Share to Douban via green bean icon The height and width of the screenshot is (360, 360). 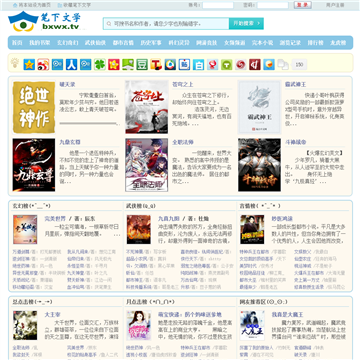(x=142, y=64)
